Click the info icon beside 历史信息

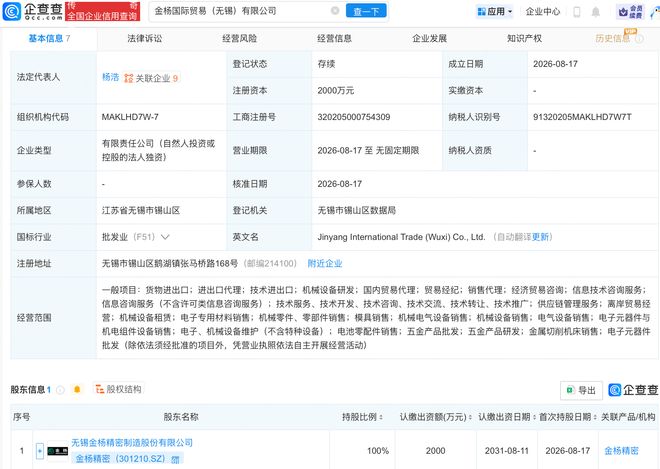point(639,39)
